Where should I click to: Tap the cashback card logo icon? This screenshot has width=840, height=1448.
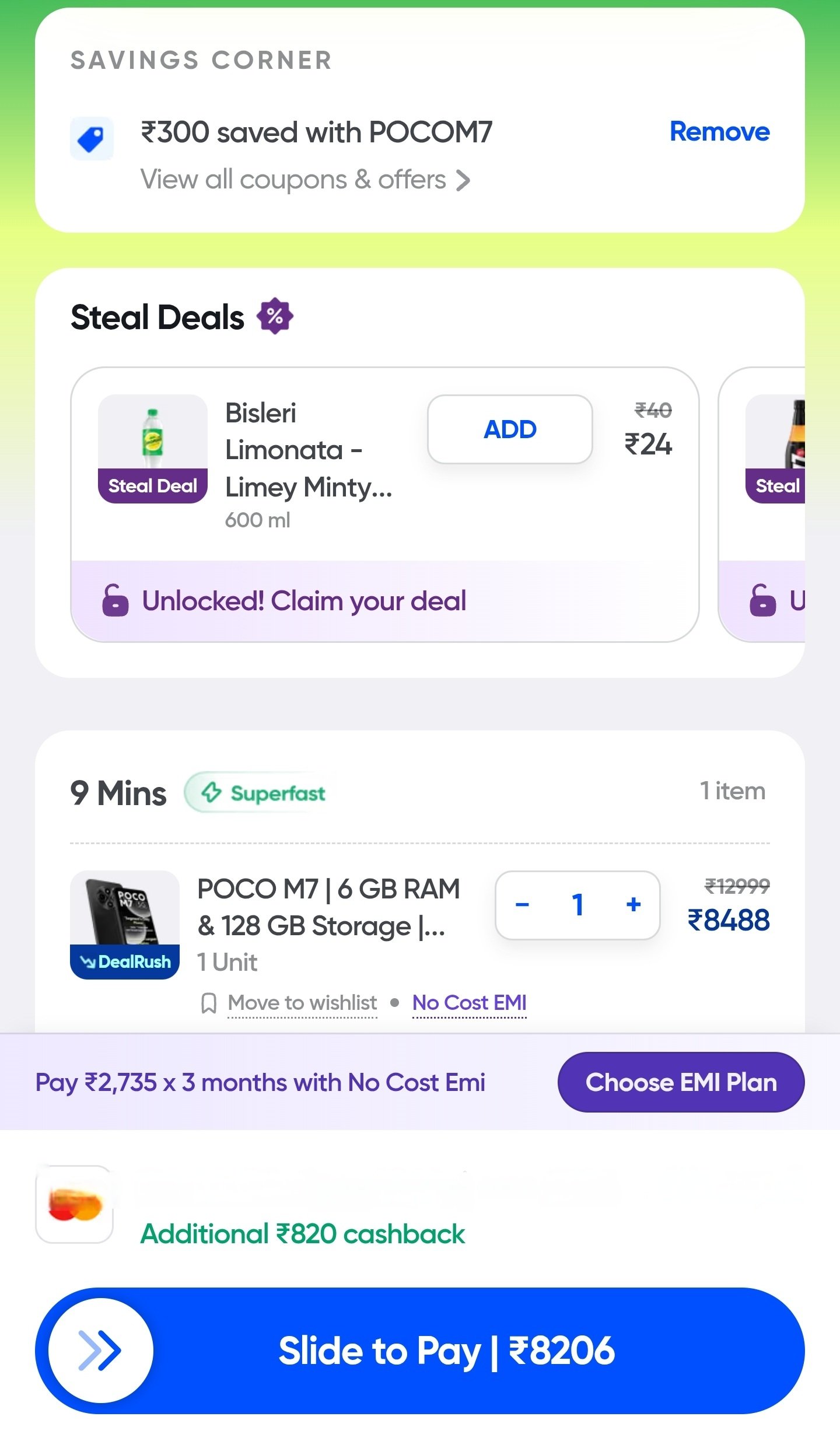tap(75, 1205)
